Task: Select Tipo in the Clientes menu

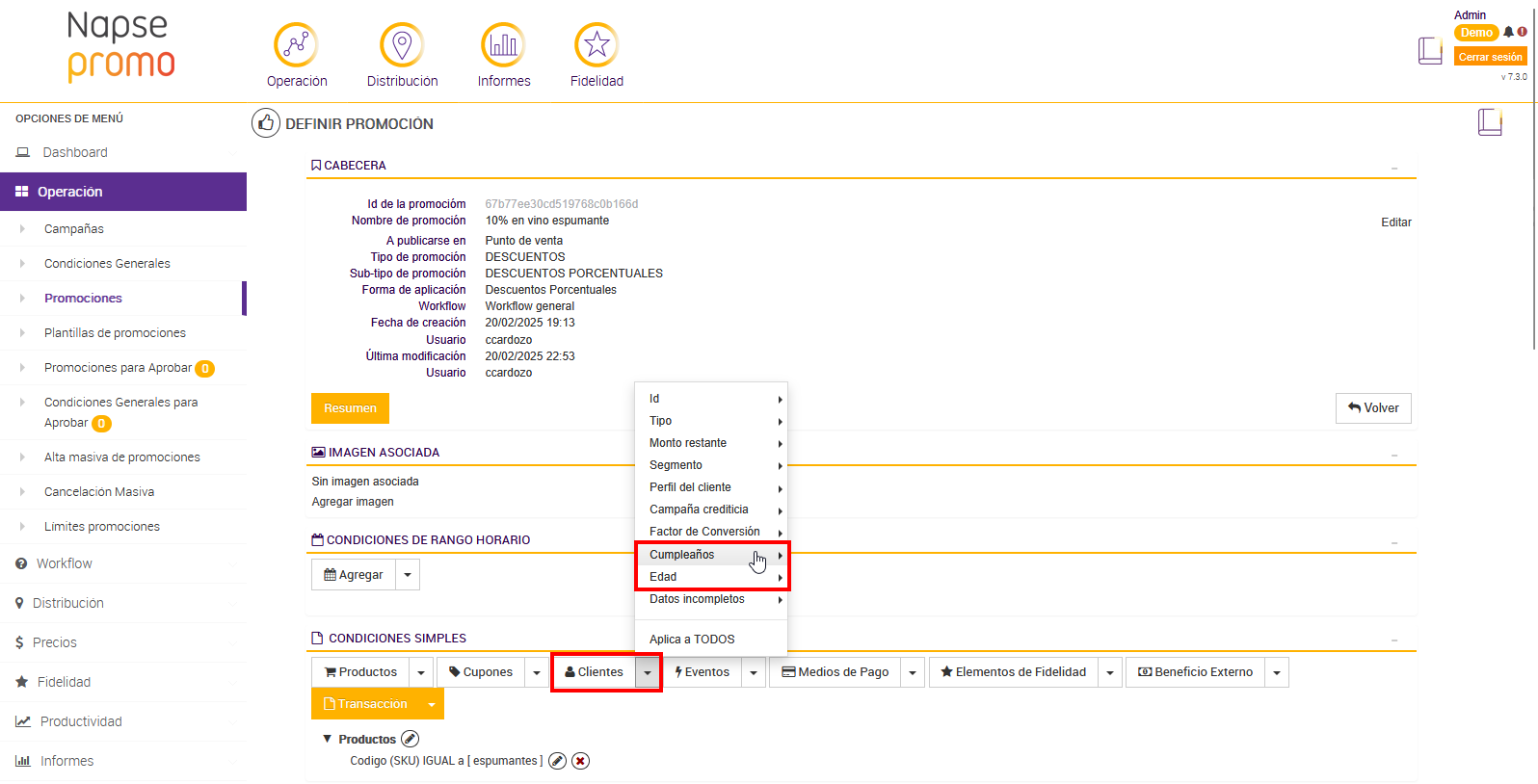Action: (711, 421)
